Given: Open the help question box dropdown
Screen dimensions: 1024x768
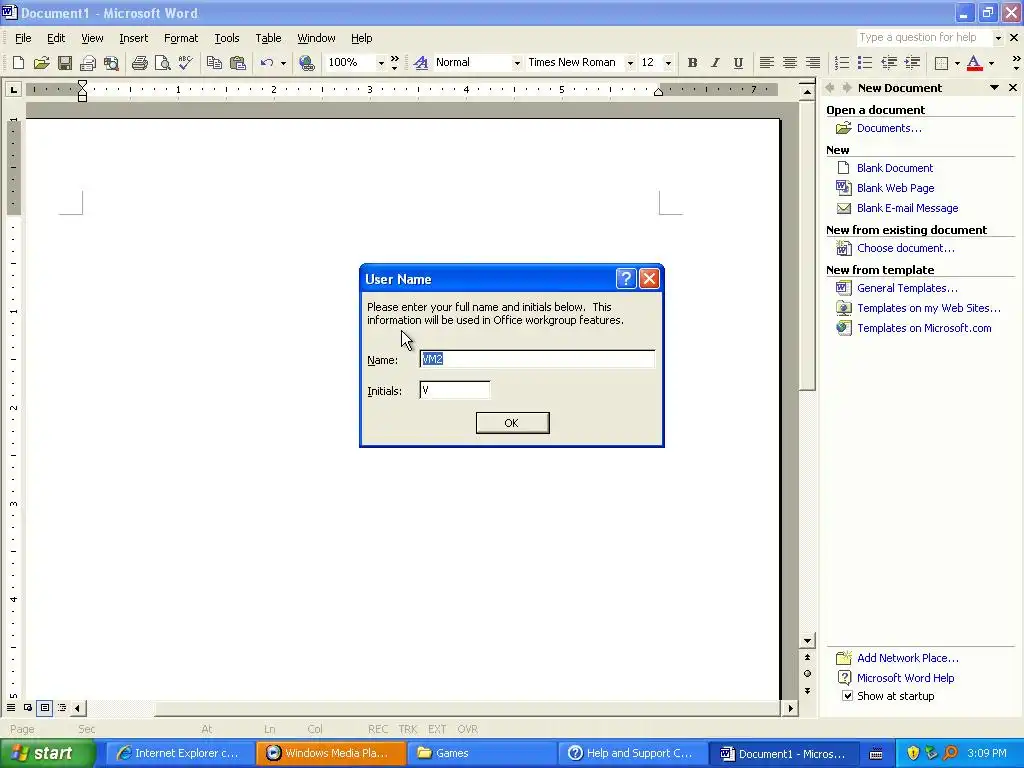Looking at the screenshot, I should pos(998,38).
